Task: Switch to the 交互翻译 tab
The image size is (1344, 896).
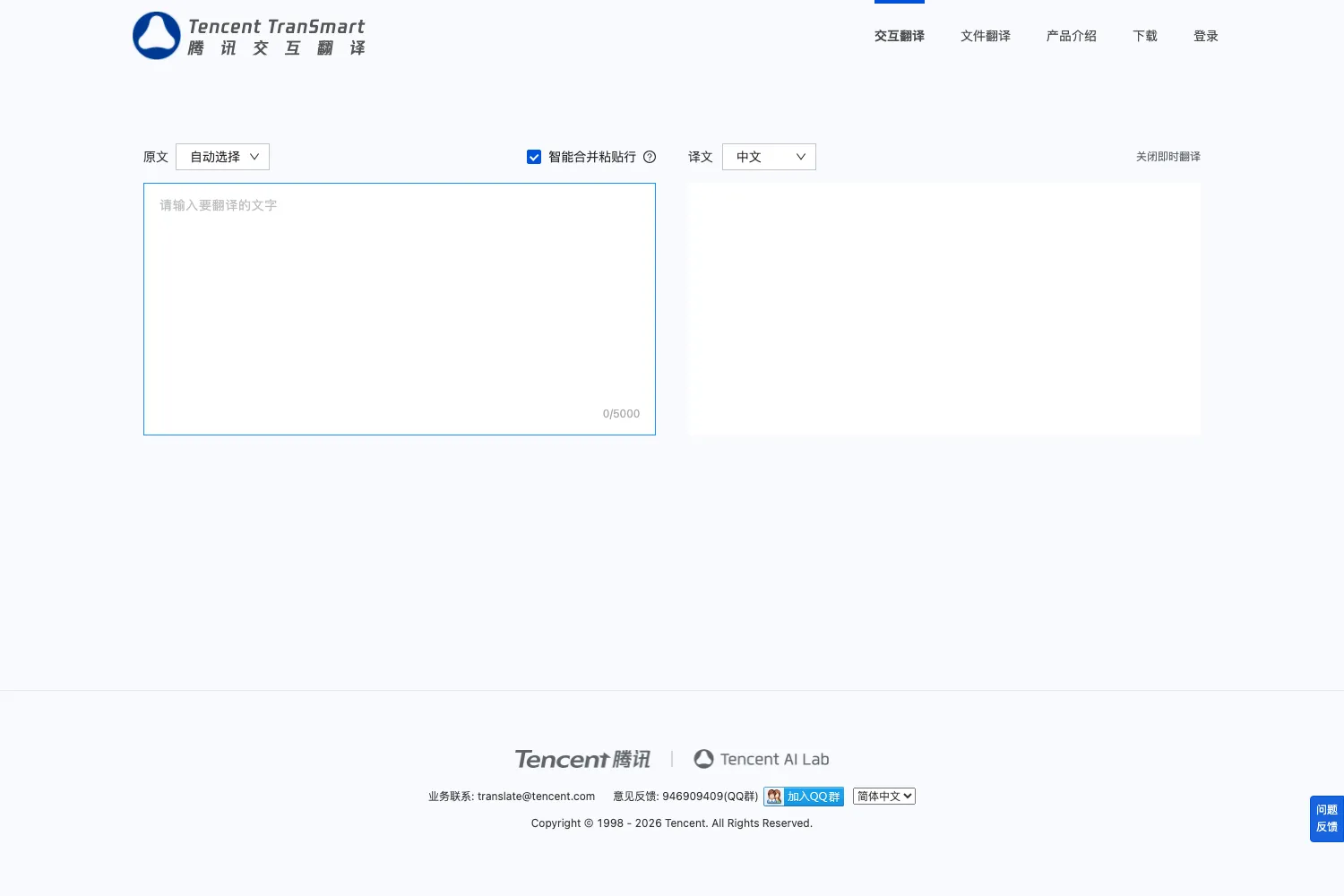Action: pyautogui.click(x=900, y=36)
